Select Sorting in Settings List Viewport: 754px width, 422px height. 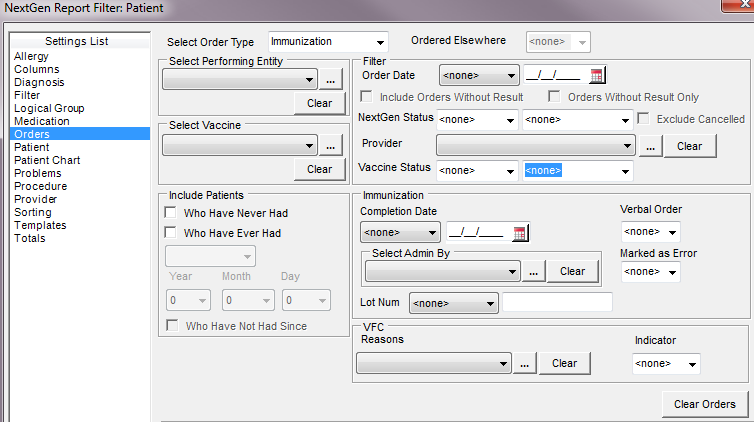(x=33, y=212)
